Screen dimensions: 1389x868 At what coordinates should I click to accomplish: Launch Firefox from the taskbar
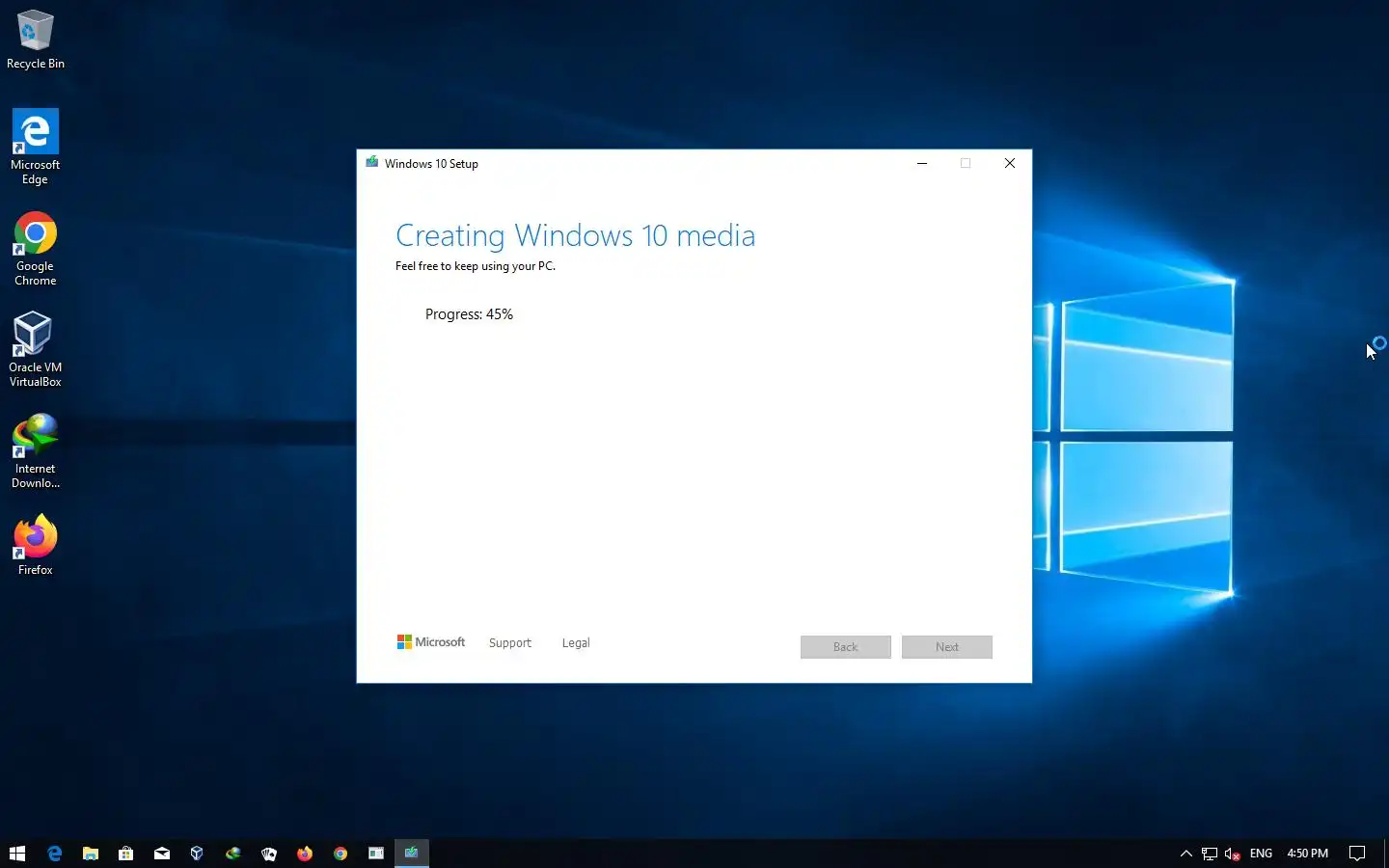304,854
